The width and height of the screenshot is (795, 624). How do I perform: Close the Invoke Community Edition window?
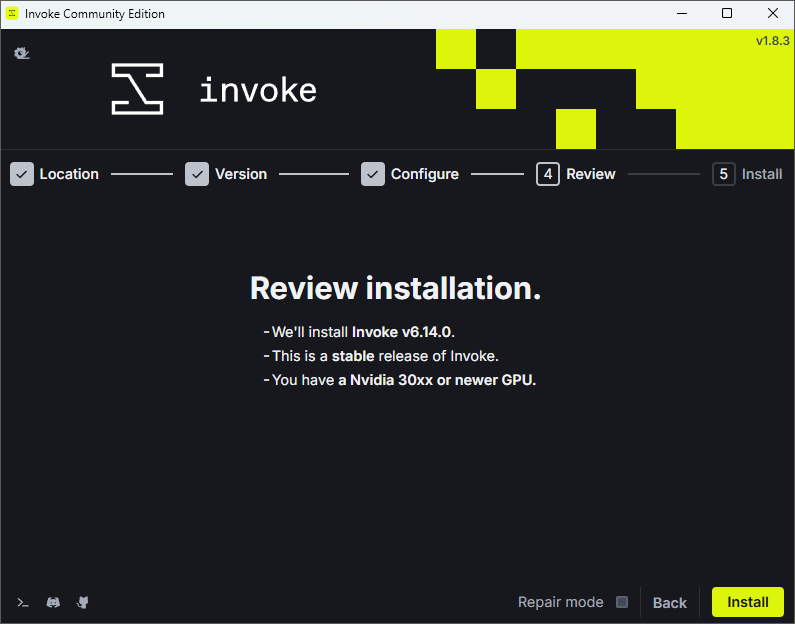coord(773,13)
